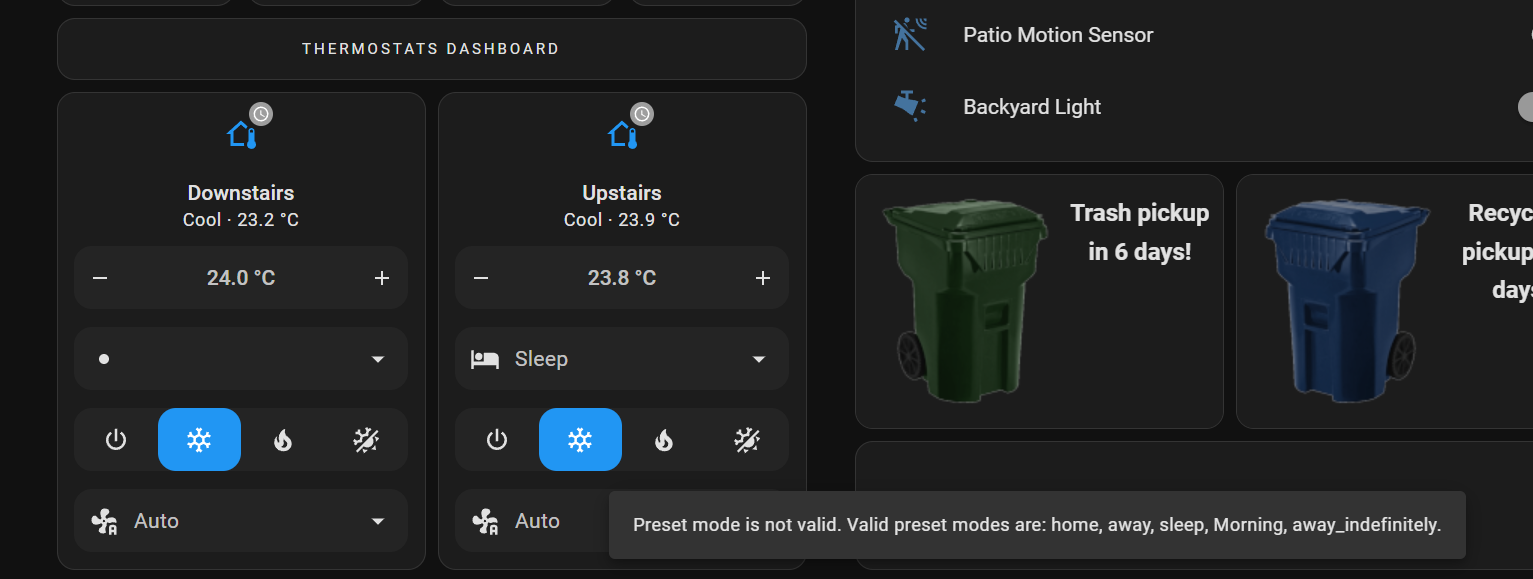The width and height of the screenshot is (1533, 579).
Task: Open the Downstairs fan mode Auto dropdown
Action: (x=240, y=521)
